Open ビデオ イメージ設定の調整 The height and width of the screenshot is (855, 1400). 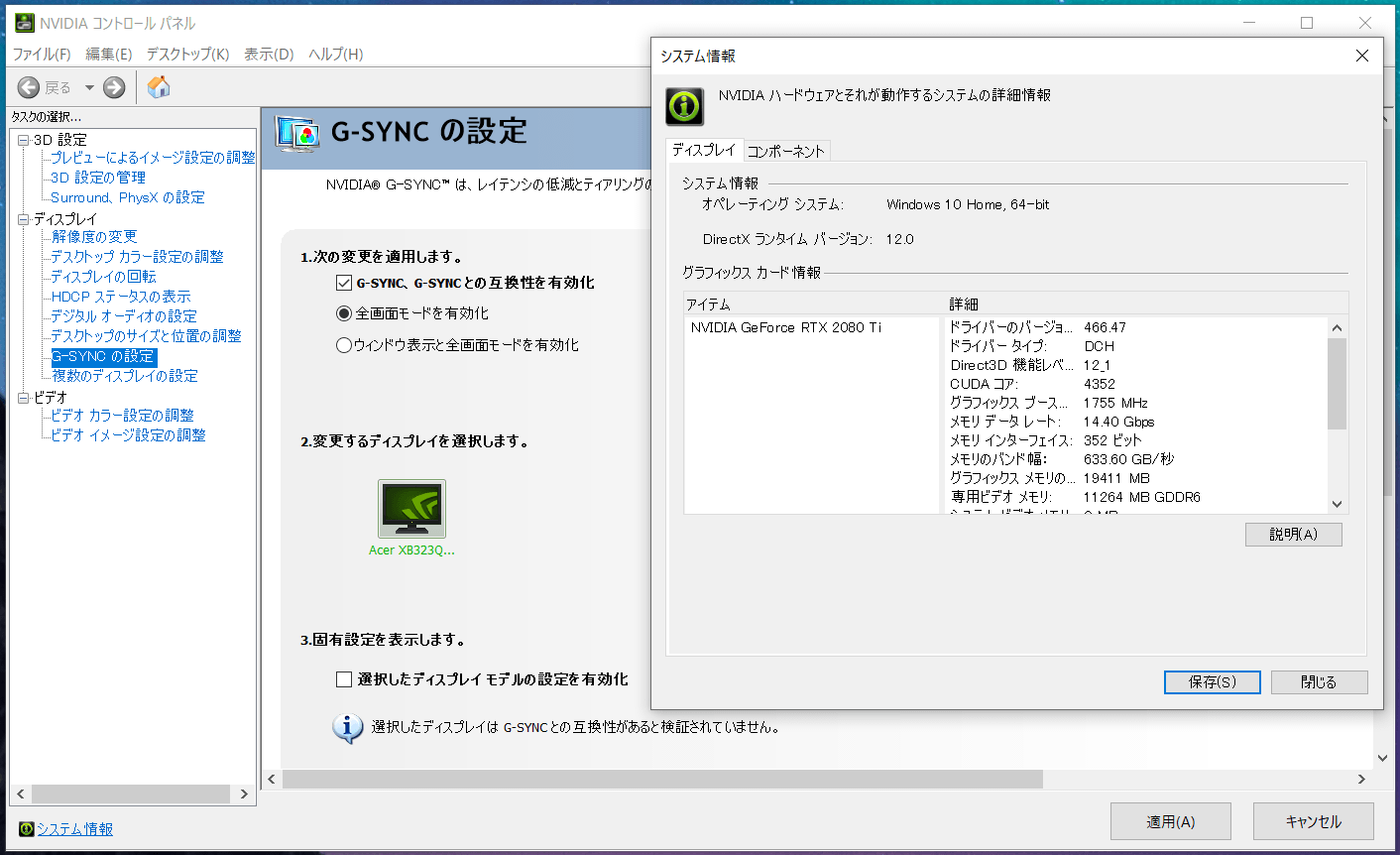pos(128,435)
